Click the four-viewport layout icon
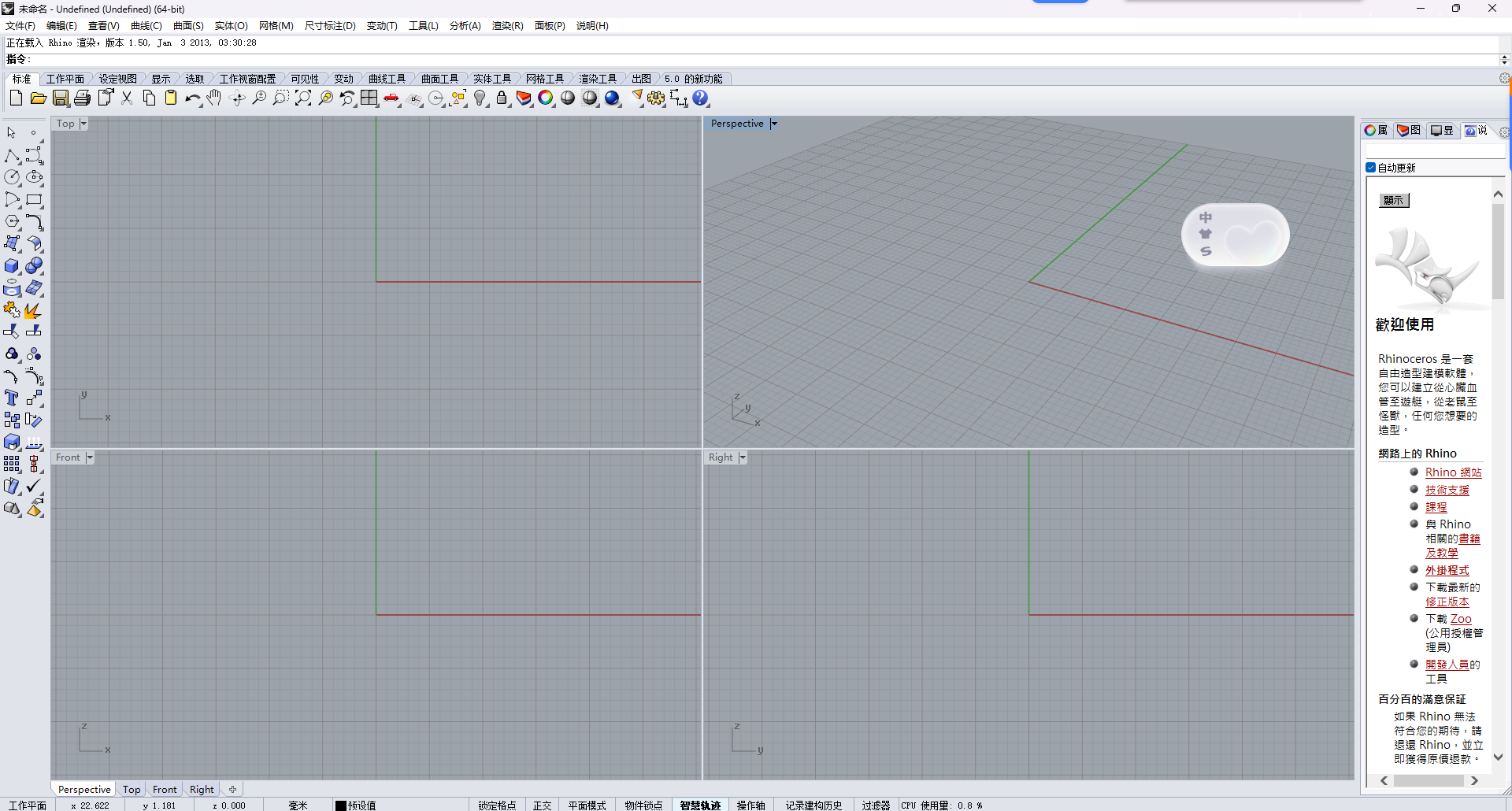Screen dimensions: 1512x811 [x=369, y=98]
